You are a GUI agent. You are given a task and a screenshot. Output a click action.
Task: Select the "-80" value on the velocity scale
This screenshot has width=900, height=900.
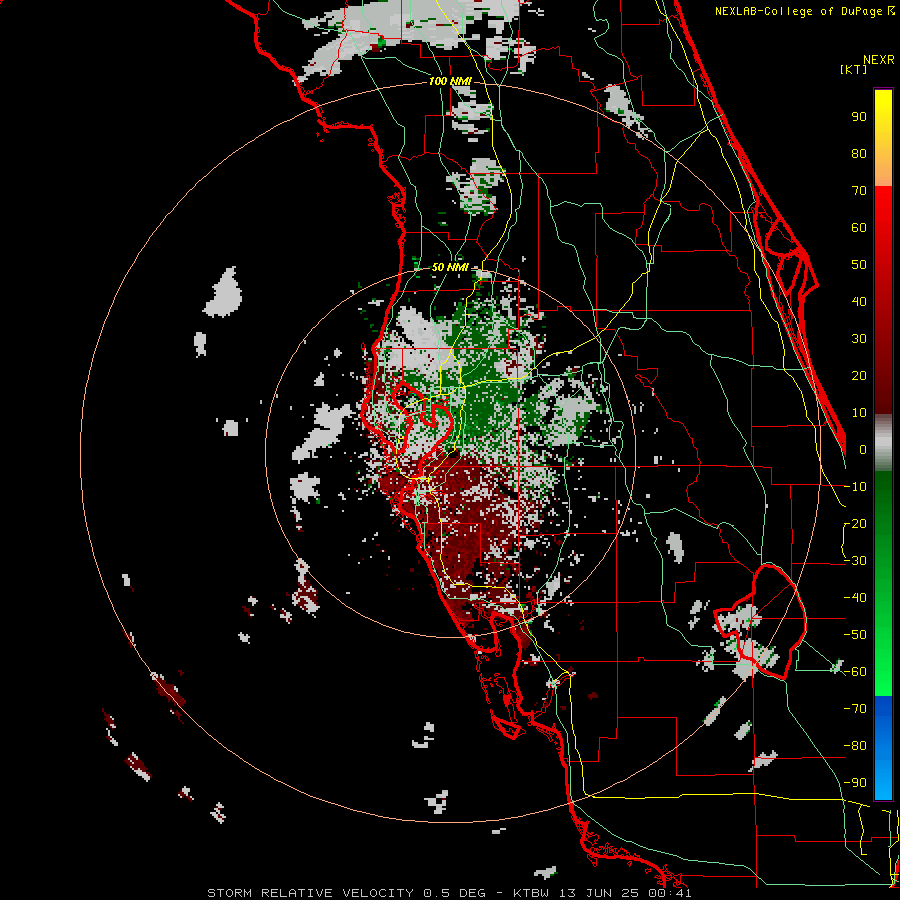click(x=855, y=746)
